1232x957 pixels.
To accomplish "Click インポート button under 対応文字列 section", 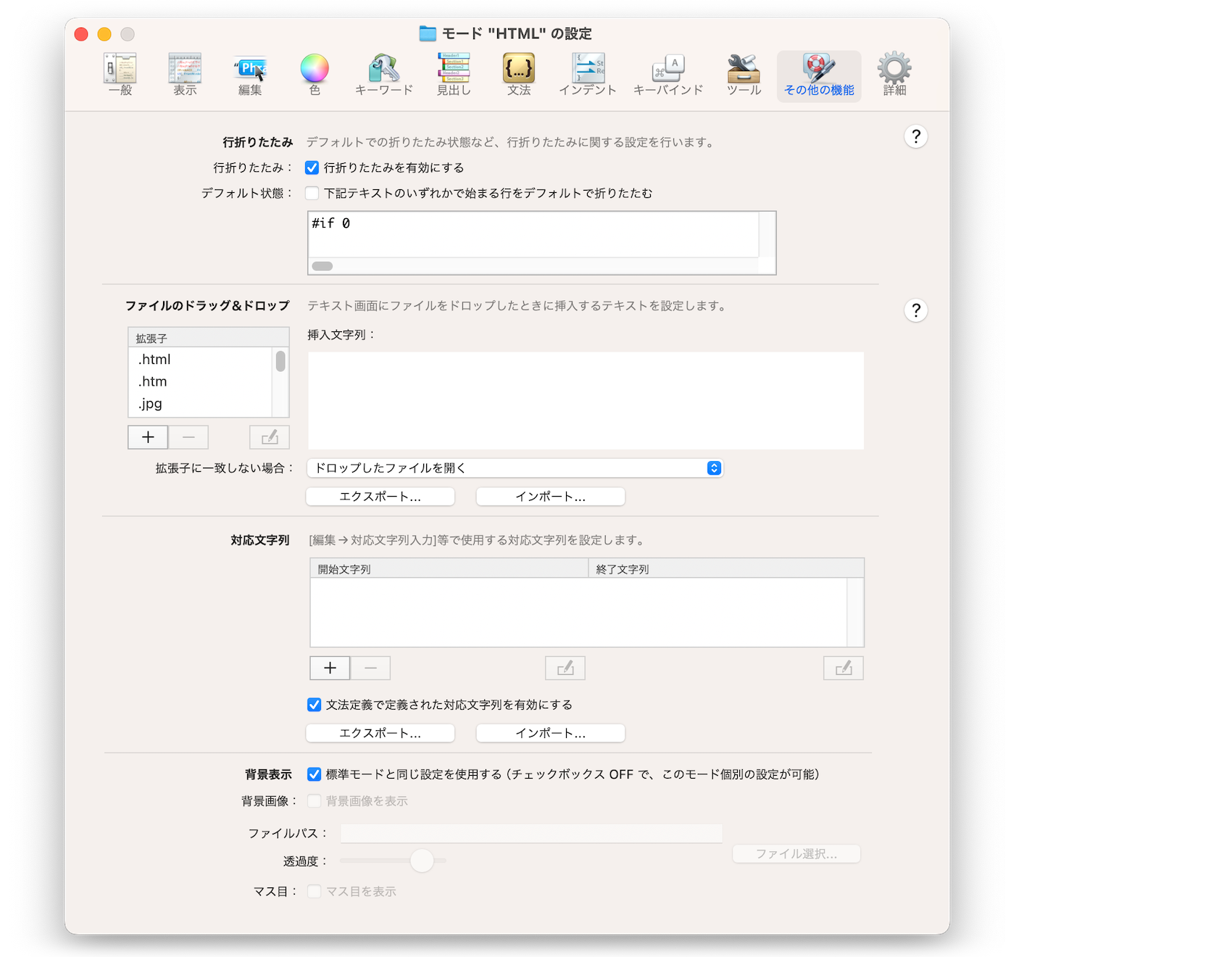I will [550, 734].
